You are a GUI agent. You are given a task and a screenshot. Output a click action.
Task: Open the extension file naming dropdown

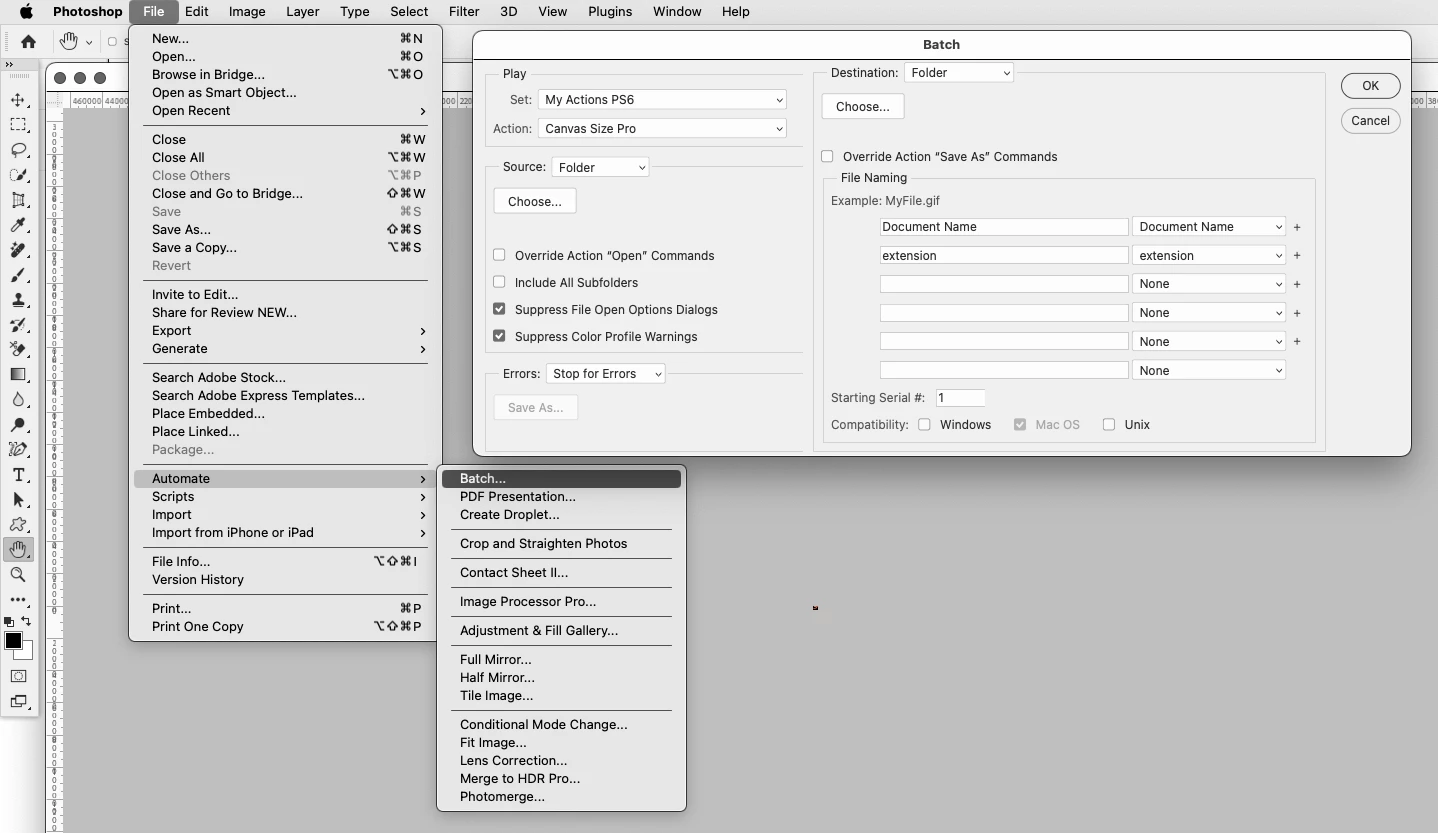(1209, 255)
